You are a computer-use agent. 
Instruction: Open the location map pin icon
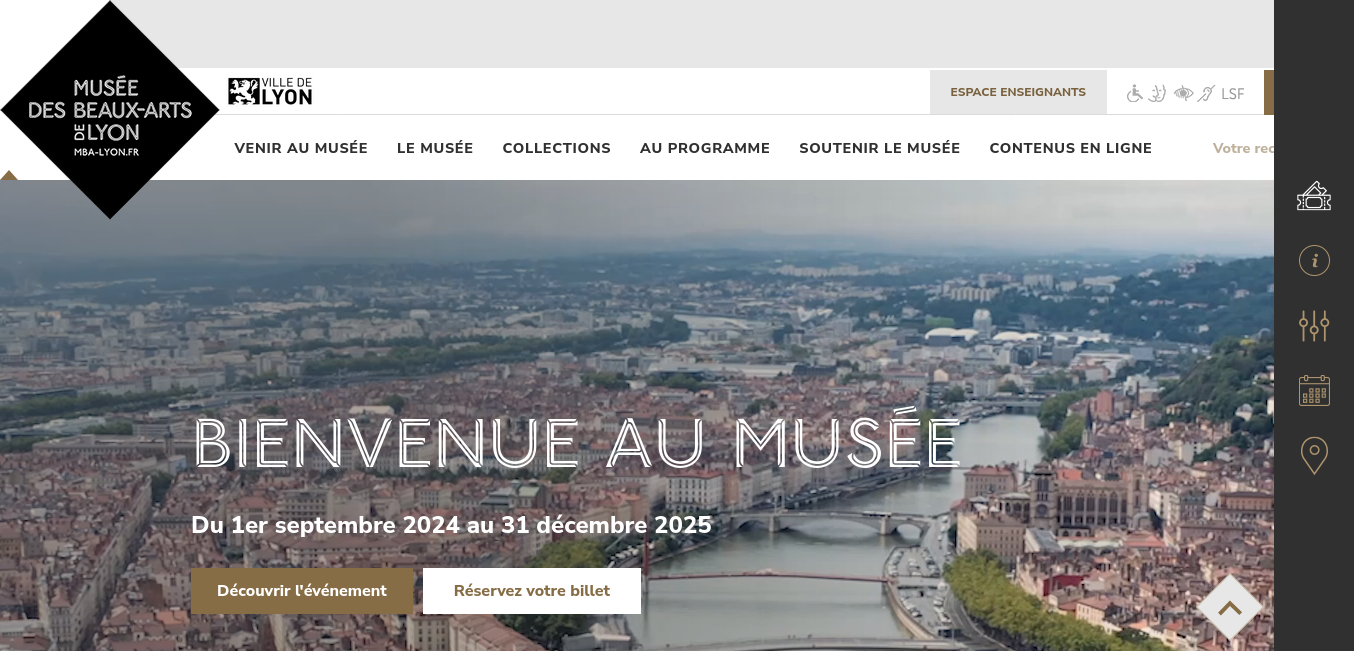coord(1314,456)
